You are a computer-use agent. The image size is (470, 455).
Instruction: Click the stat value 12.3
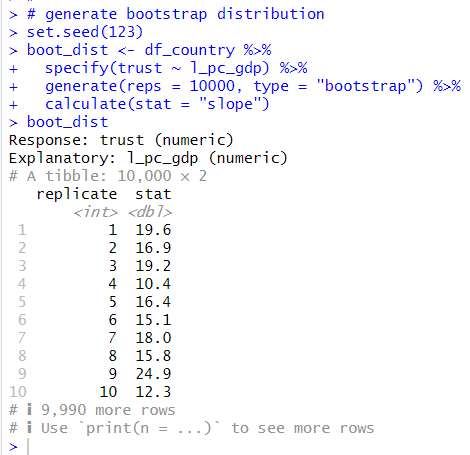[153, 392]
